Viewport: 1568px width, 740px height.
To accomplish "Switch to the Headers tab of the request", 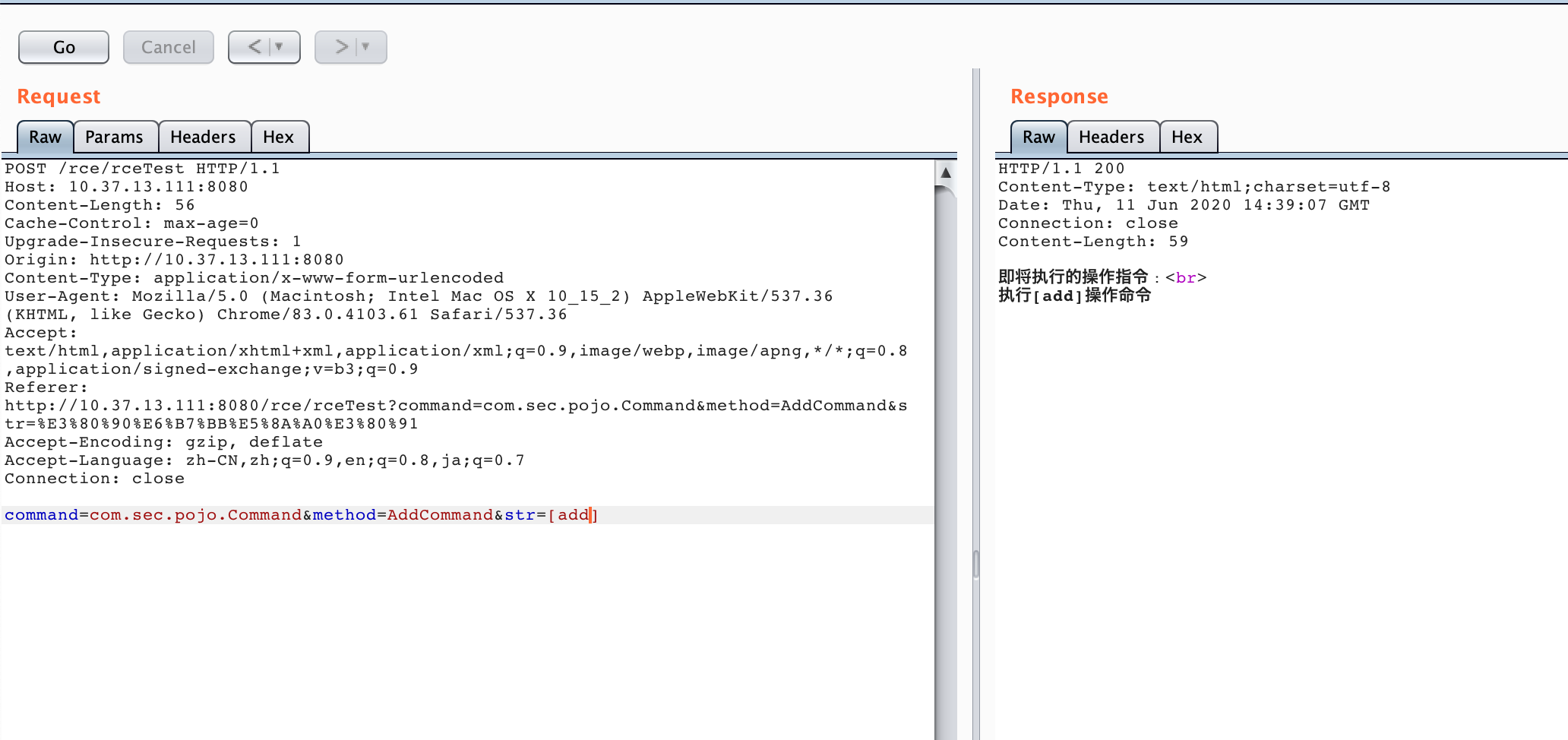I will [204, 137].
